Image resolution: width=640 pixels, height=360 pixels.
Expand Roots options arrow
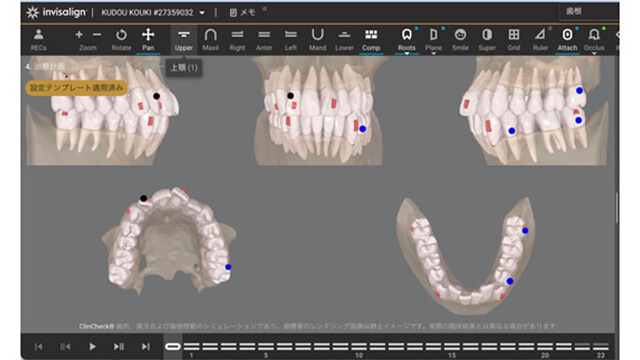pos(407,53)
